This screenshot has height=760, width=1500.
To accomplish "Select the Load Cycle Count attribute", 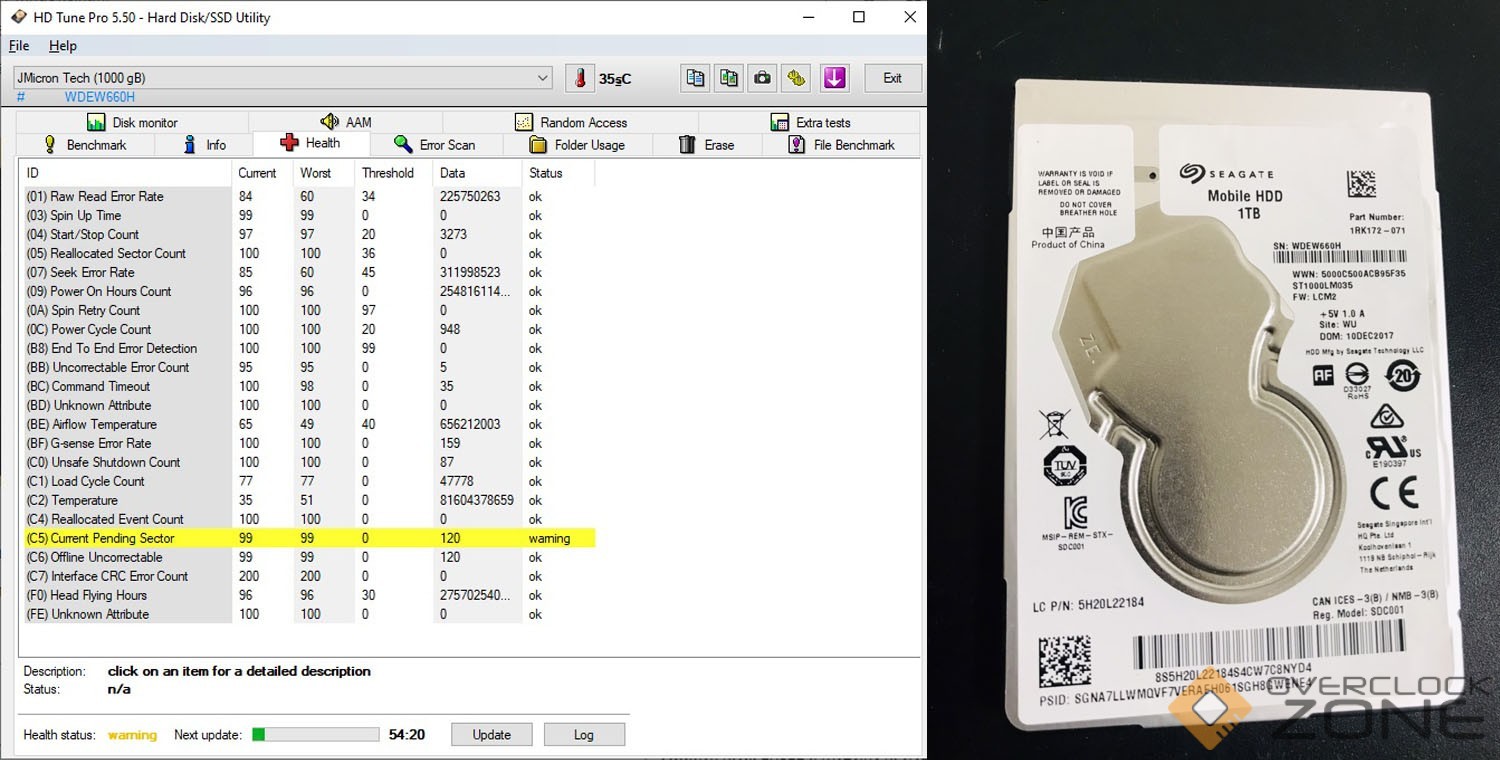I will [310, 482].
